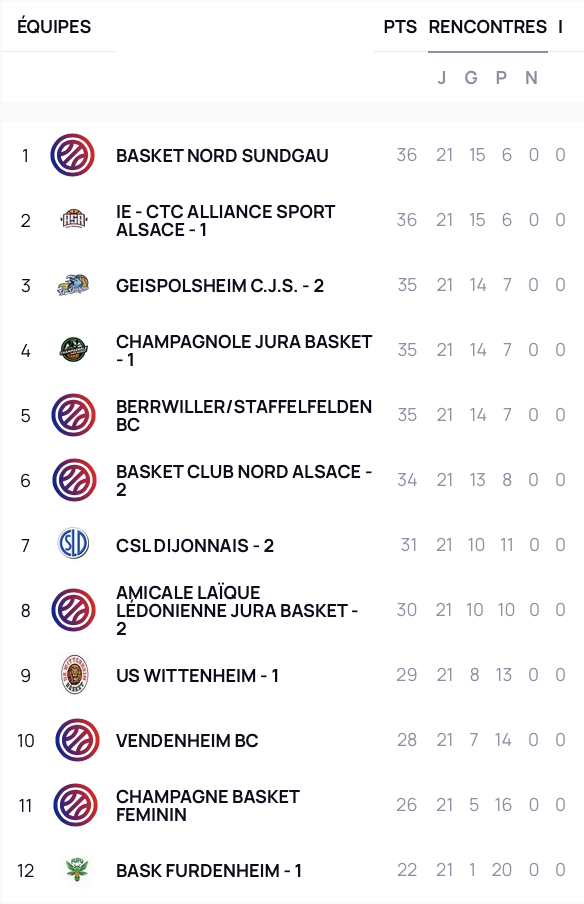Click the Bask Furdenheim green logo

pos(76,869)
